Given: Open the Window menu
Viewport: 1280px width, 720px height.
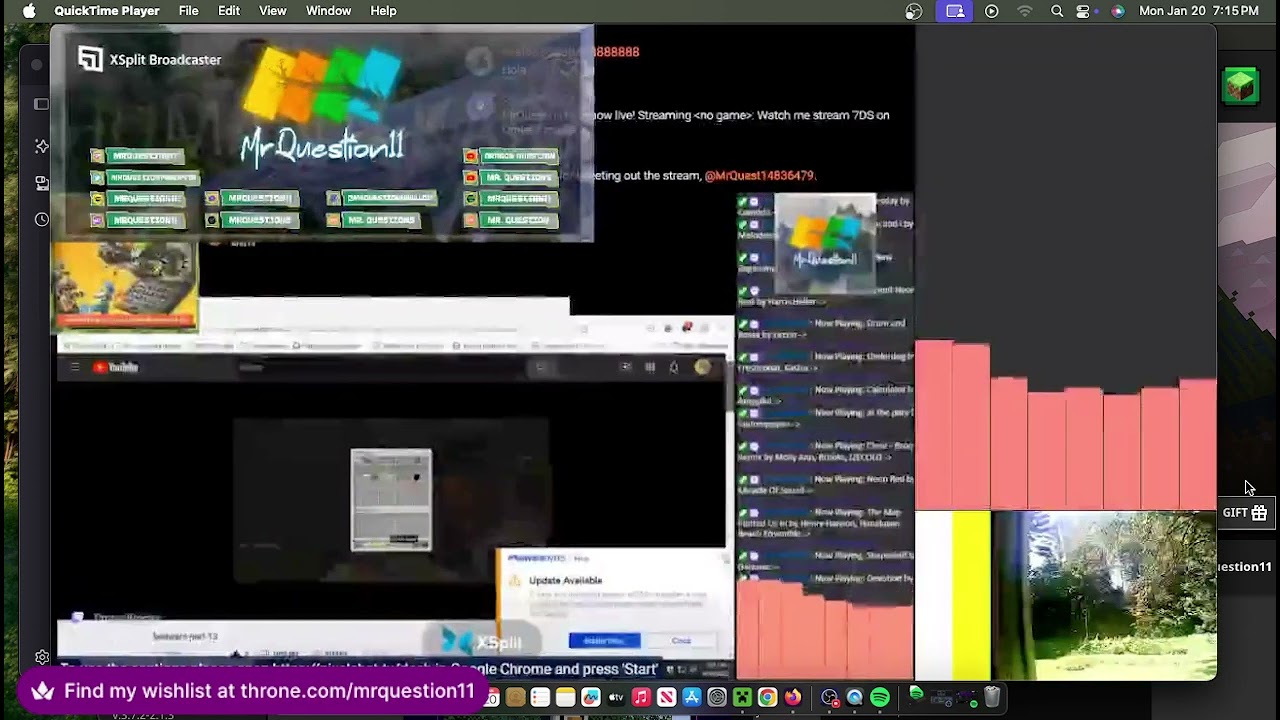Looking at the screenshot, I should [x=328, y=11].
